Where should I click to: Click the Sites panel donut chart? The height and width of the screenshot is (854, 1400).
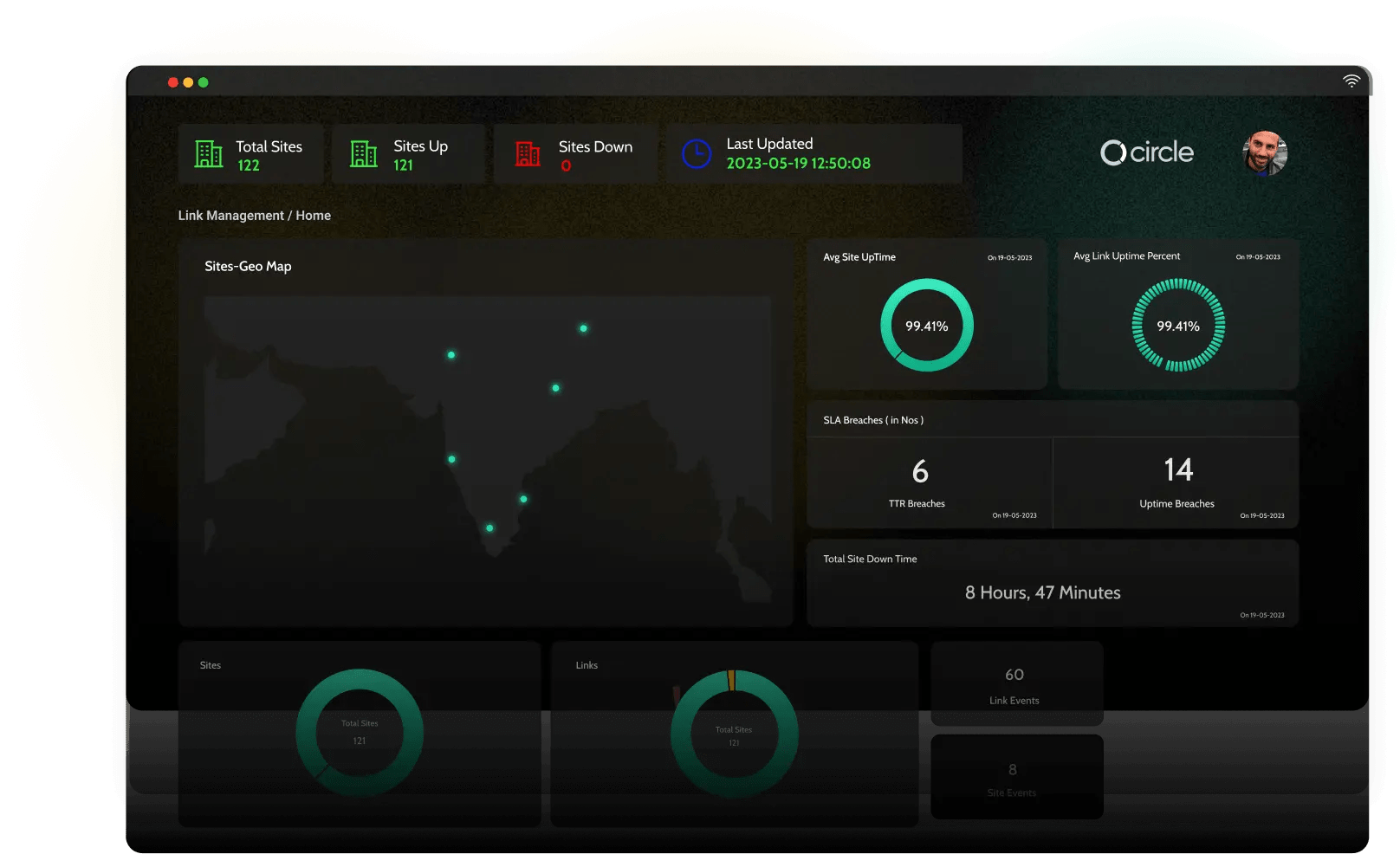click(x=360, y=733)
